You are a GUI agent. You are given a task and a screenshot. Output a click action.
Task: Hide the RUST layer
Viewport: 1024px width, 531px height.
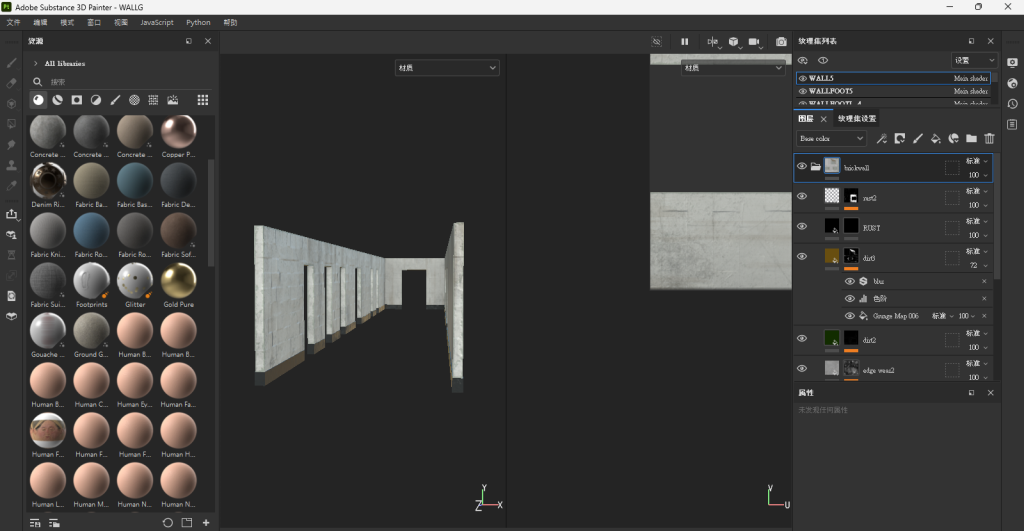[x=802, y=227]
